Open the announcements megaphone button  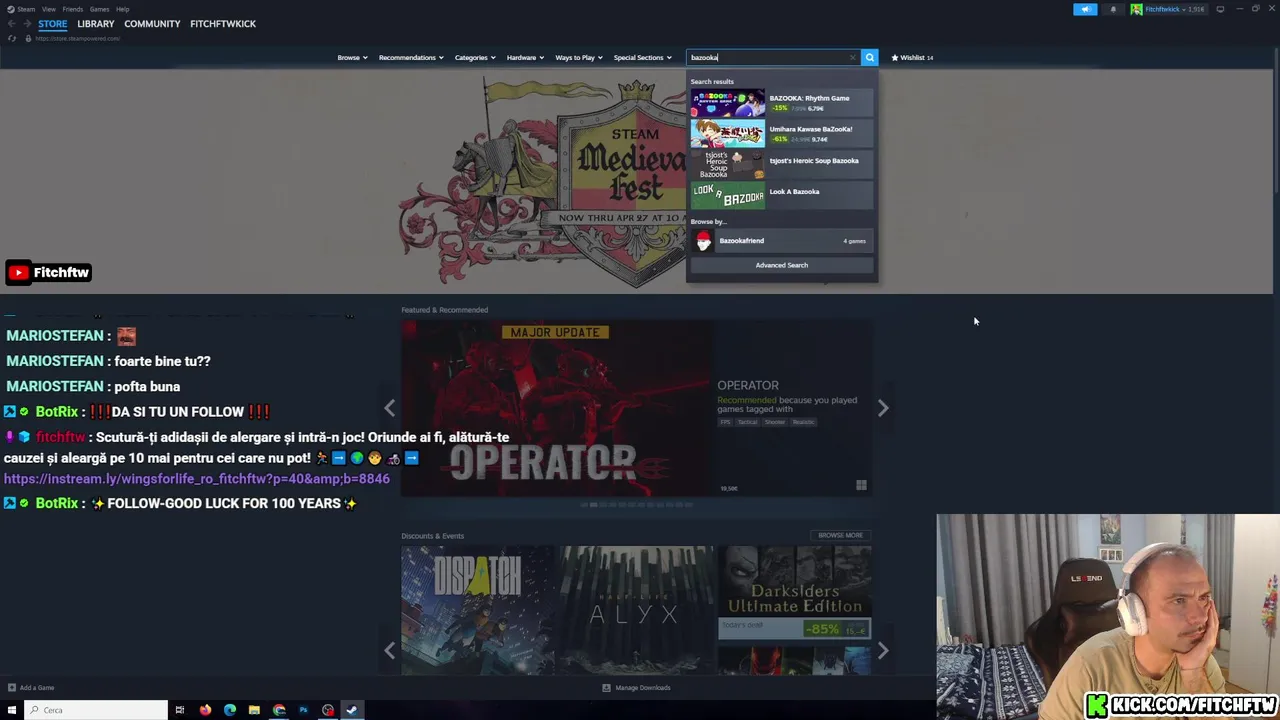1085,9
